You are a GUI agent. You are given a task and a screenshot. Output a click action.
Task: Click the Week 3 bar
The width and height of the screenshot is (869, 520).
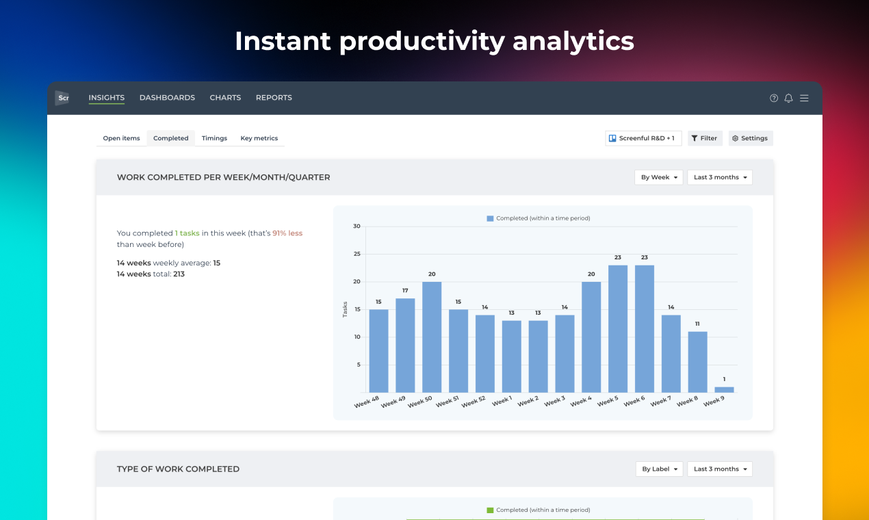pyautogui.click(x=565, y=354)
